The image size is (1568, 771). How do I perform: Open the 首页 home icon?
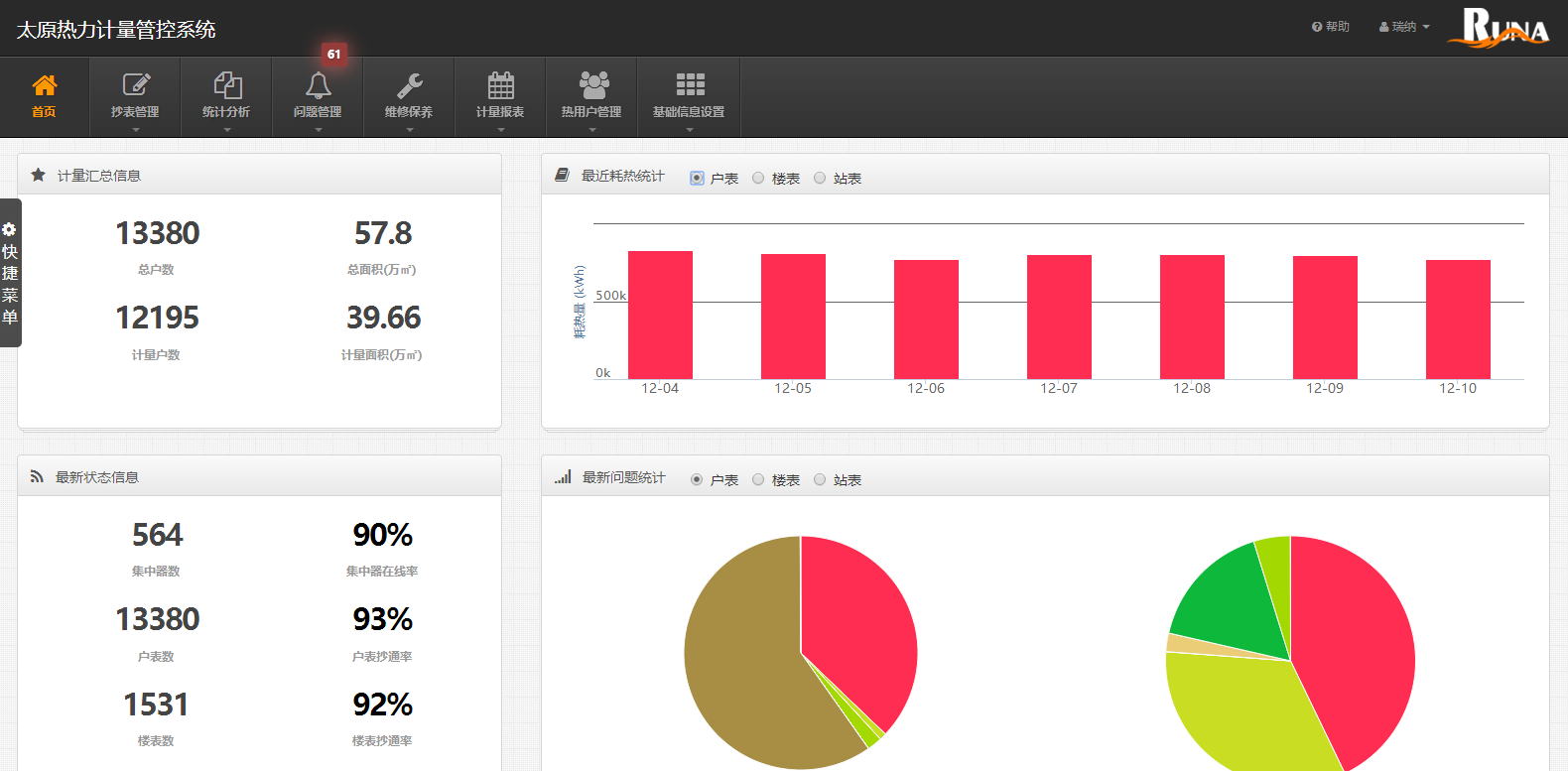click(x=45, y=85)
